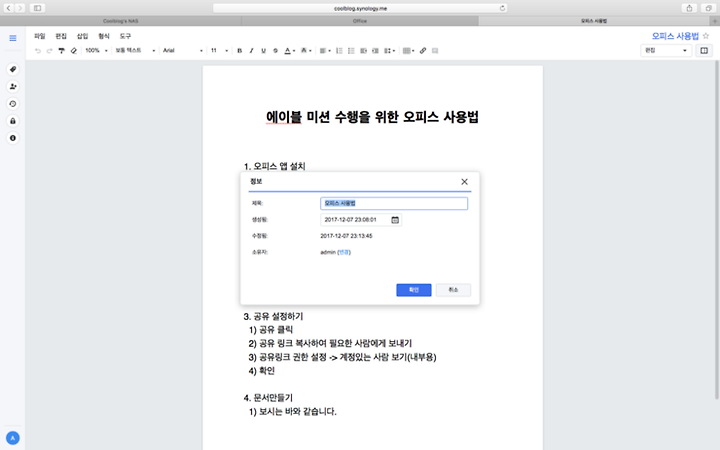Image resolution: width=720 pixels, height=450 pixels.
Task: Click the document heading text
Action: 372,117
